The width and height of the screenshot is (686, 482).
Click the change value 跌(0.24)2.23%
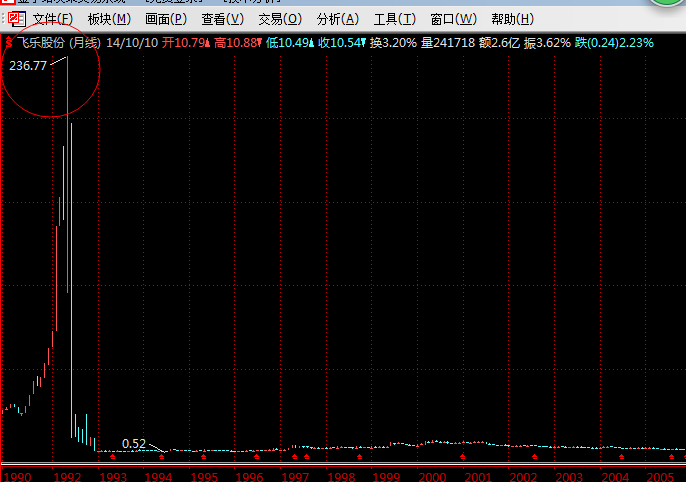pos(614,43)
